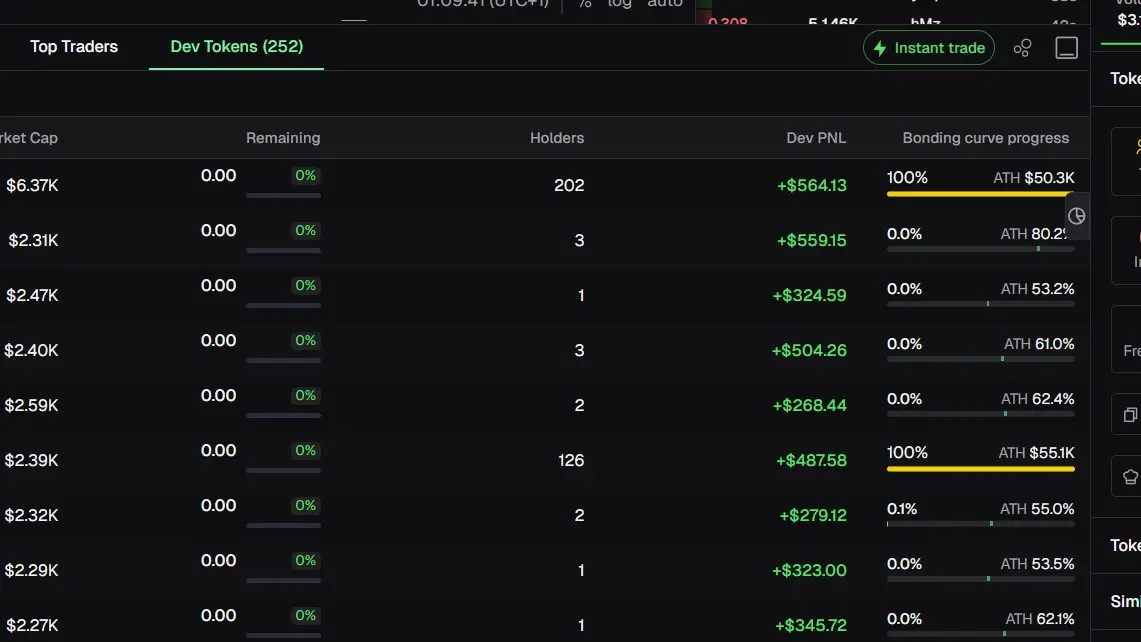Toggle the panel layout icon

coord(1067,48)
